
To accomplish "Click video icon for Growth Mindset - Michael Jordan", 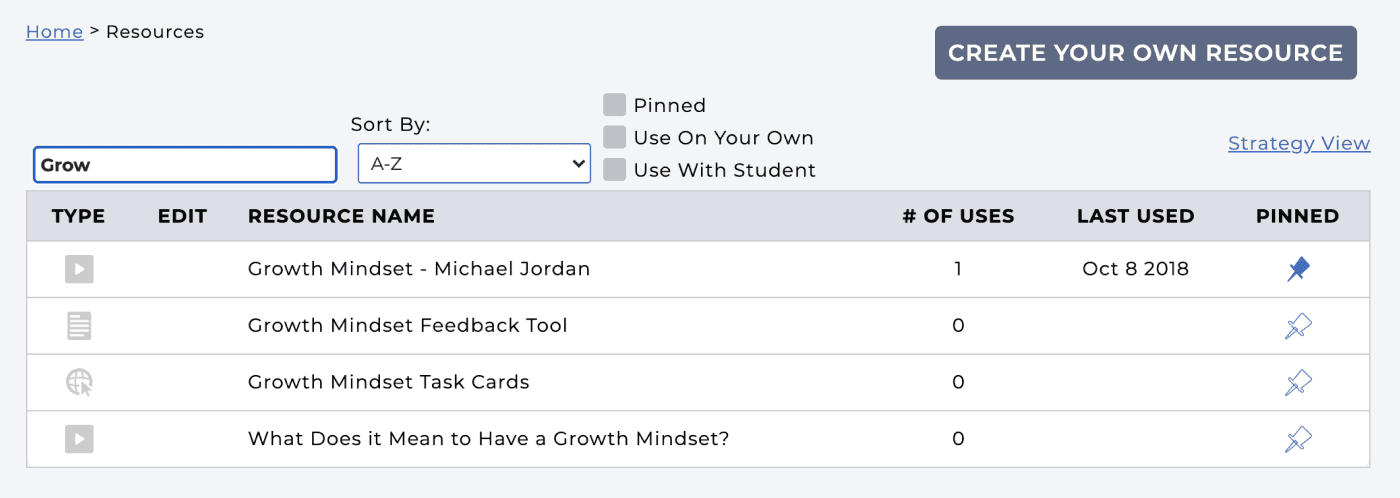I will tap(79, 269).
